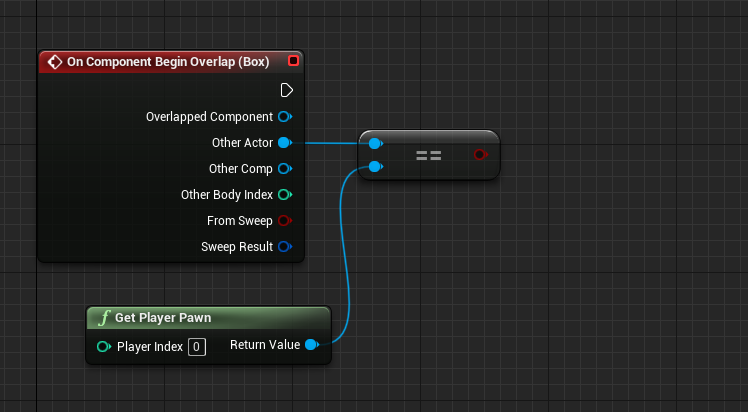
Task: Click the 'Player Index' label
Action: 150,347
